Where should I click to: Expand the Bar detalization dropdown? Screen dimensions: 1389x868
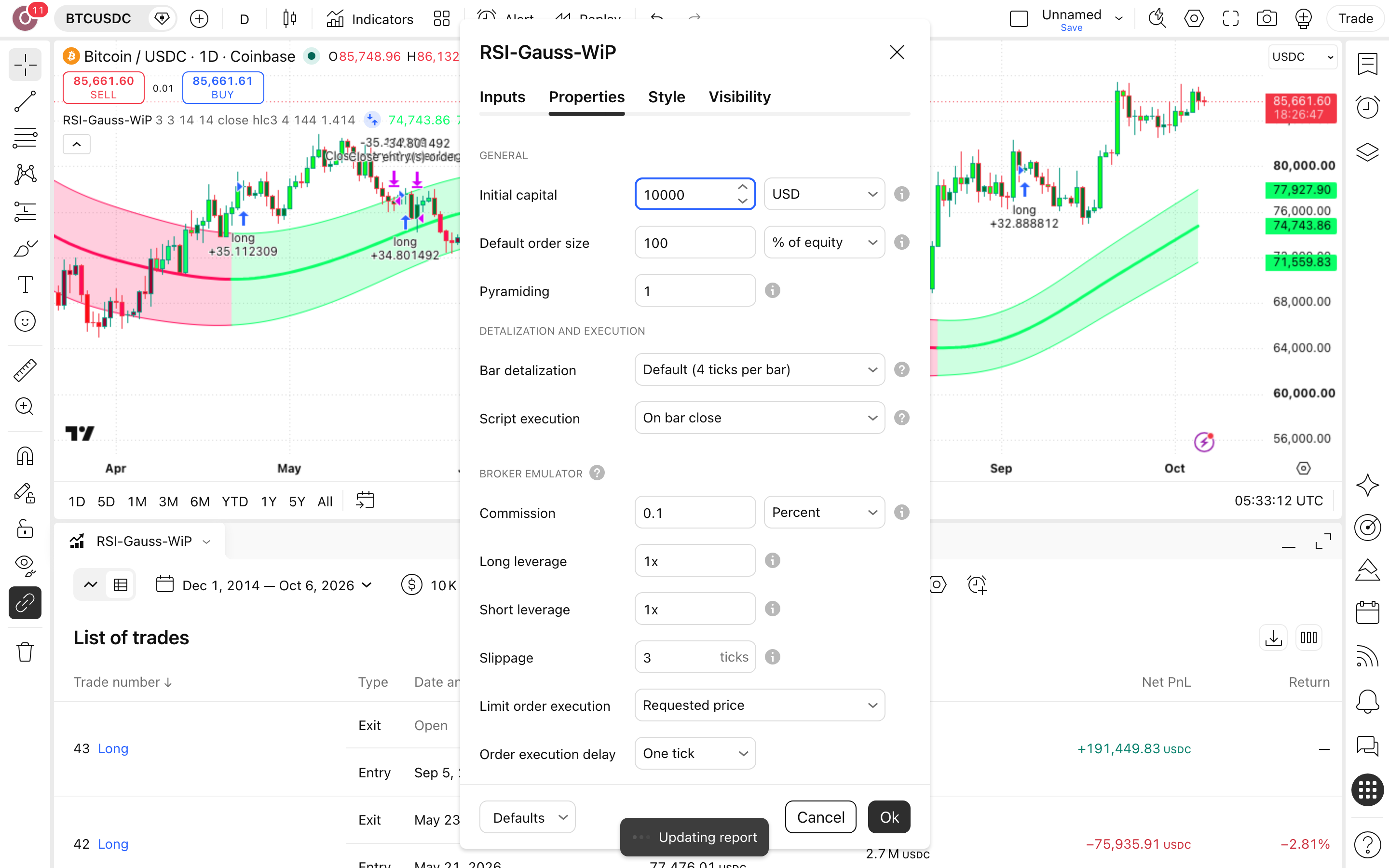click(760, 370)
